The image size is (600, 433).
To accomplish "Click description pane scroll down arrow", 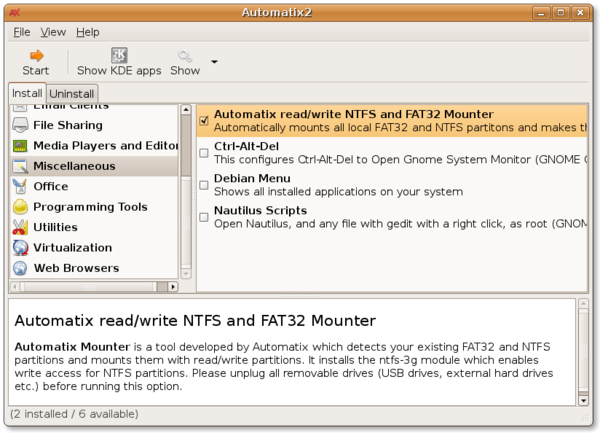I will pos(583,400).
